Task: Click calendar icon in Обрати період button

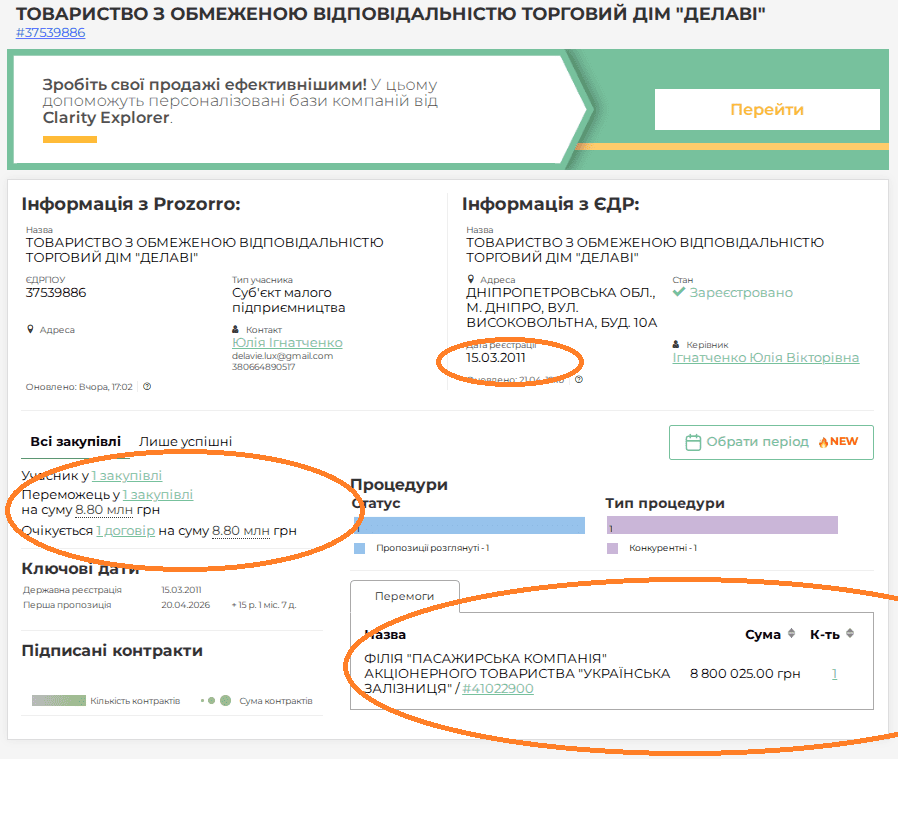Action: pos(693,442)
